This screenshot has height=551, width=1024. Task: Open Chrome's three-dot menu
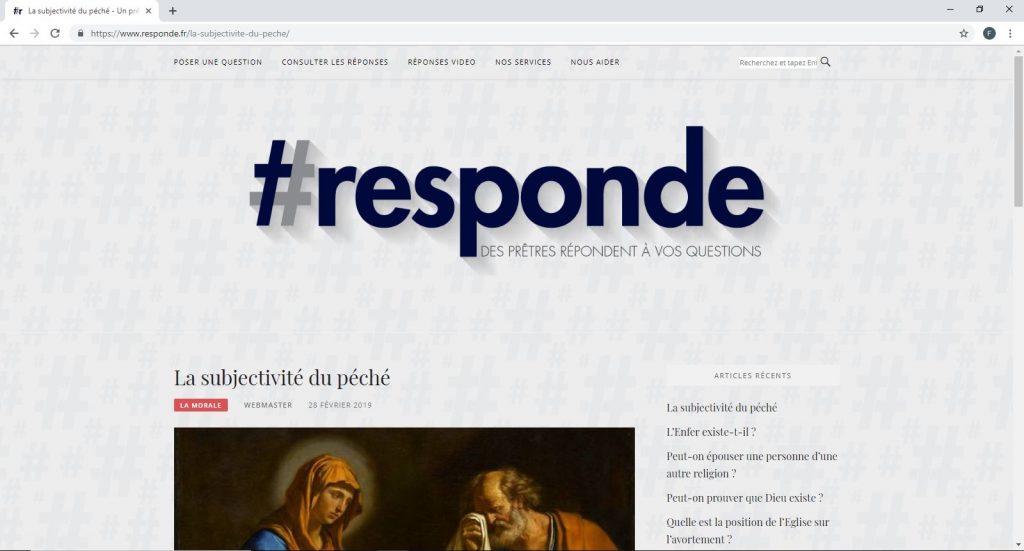click(x=1010, y=33)
